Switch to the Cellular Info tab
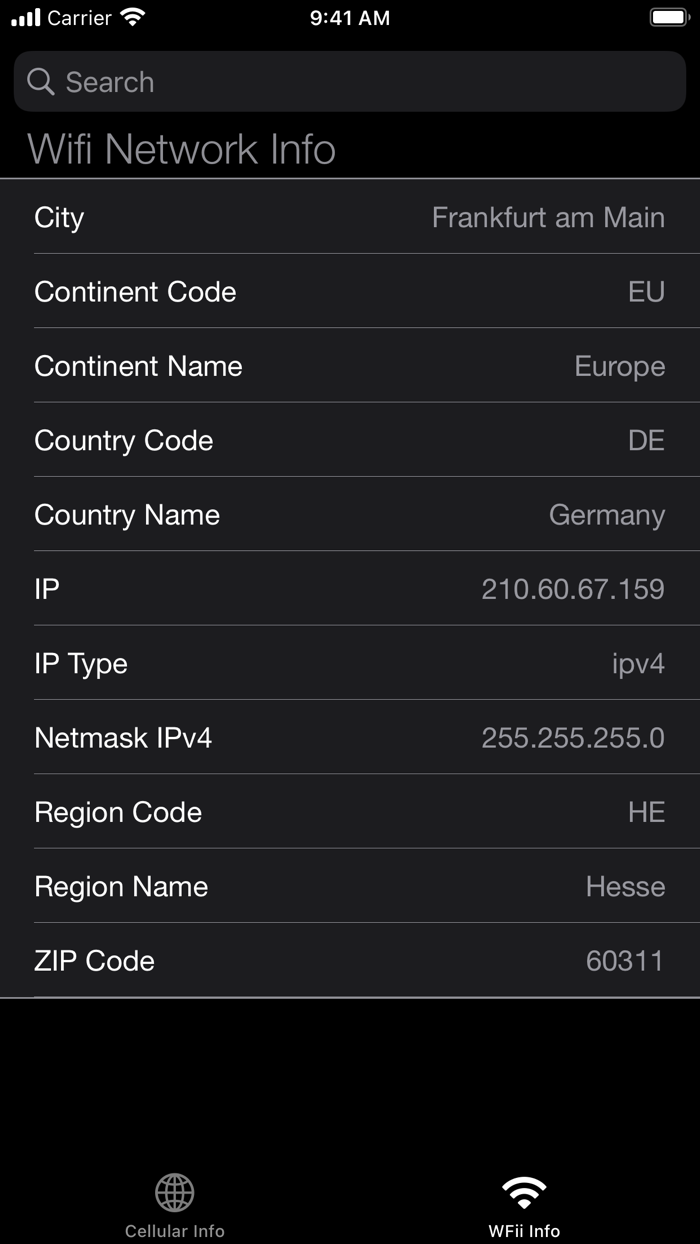The width and height of the screenshot is (700, 1244). point(175,1205)
